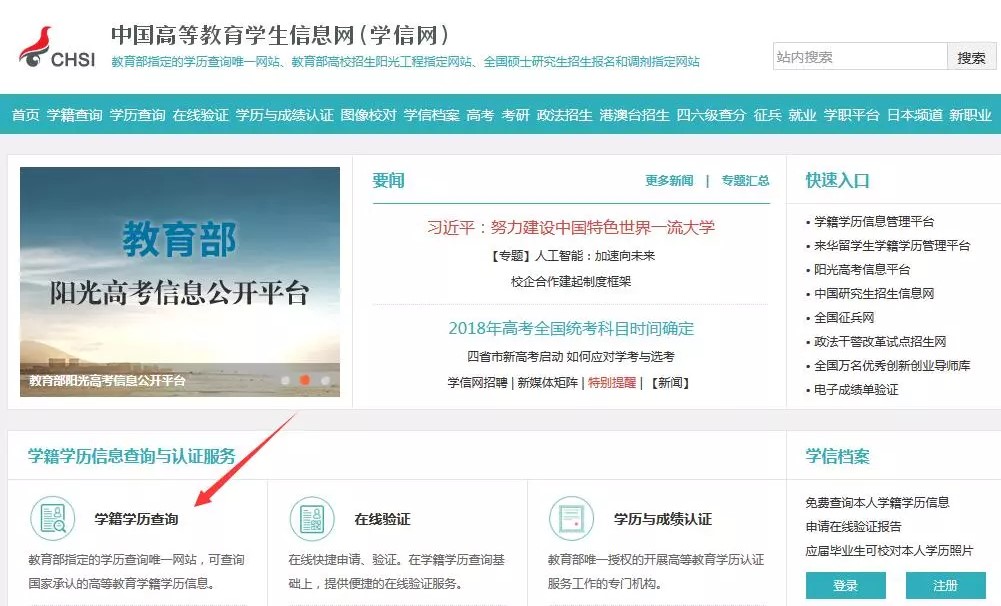Open 政法招生 navigation item
Viewport: 1001px width, 606px height.
click(x=564, y=115)
